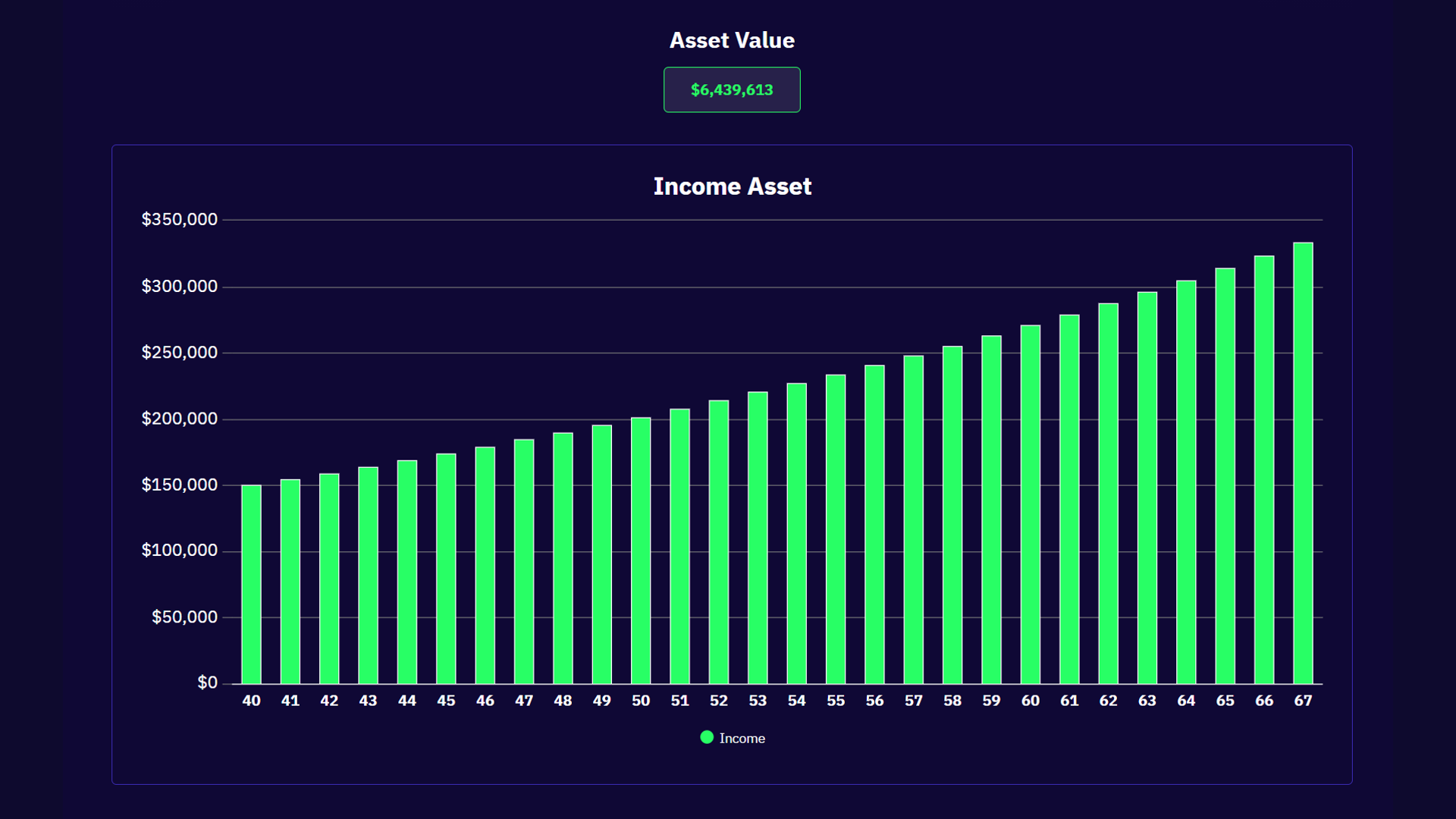Viewport: 1456px width, 819px height.
Task: Toggle the Income legend item
Action: [x=741, y=738]
